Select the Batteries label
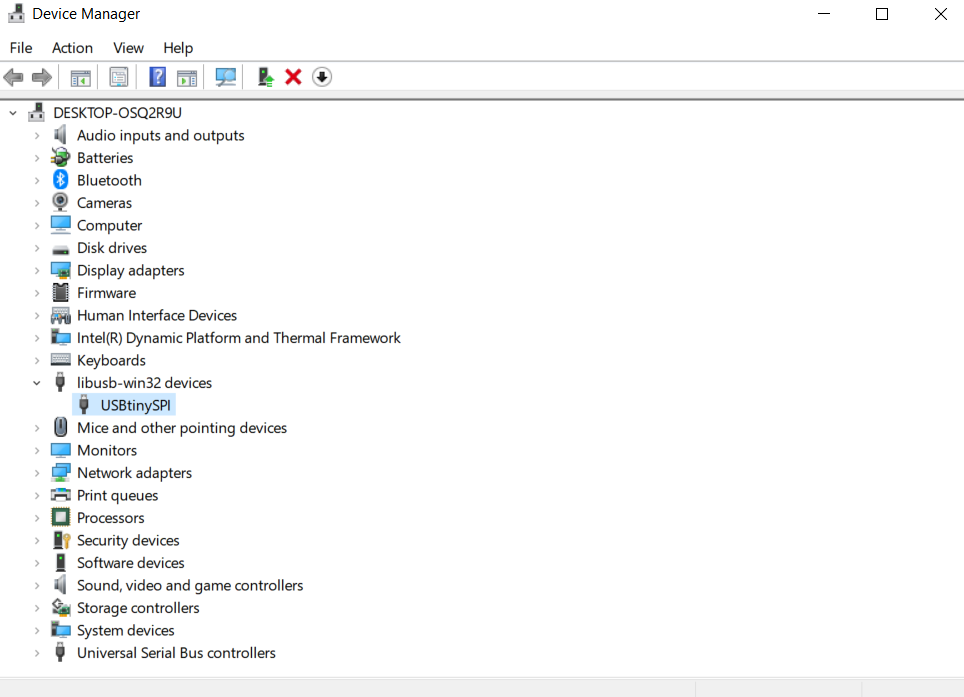The image size is (964, 697). pos(105,158)
